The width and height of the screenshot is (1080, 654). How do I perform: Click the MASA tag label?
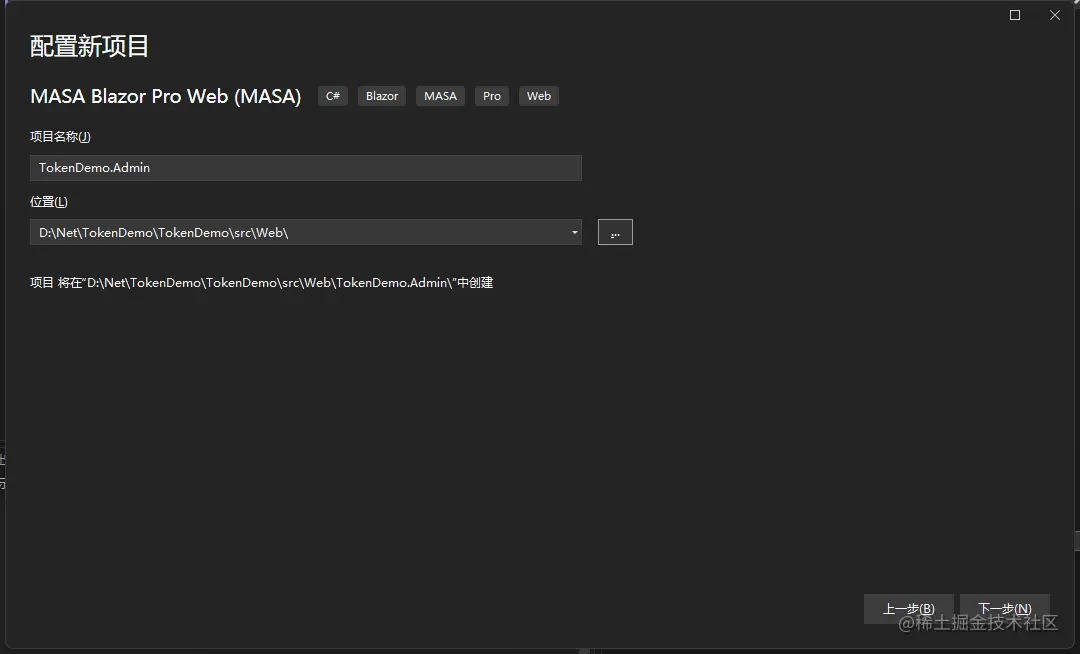coord(440,96)
